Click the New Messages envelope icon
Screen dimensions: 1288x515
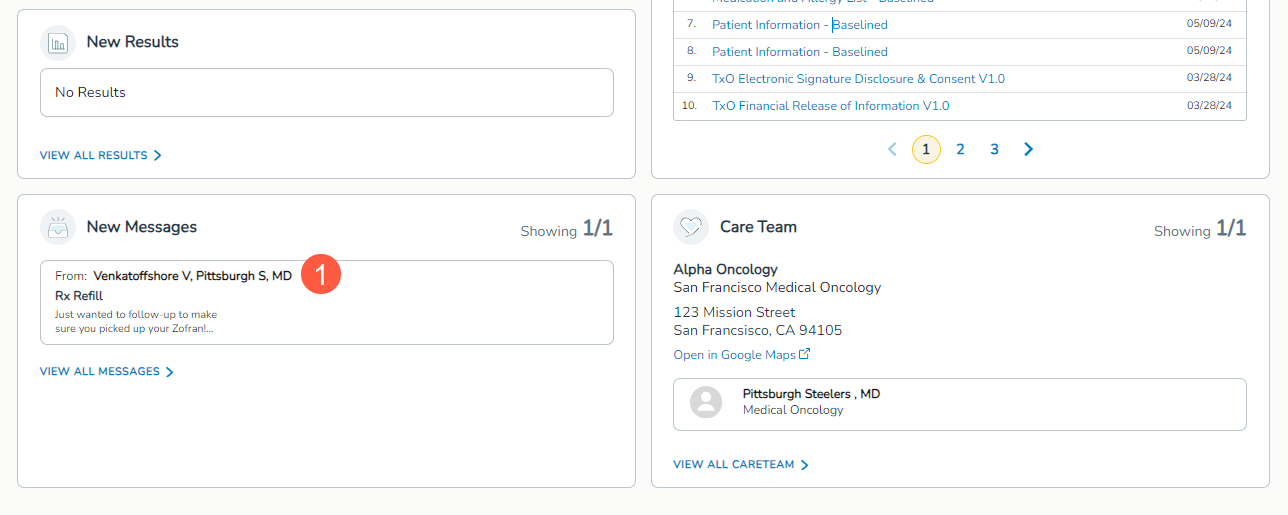click(58, 227)
